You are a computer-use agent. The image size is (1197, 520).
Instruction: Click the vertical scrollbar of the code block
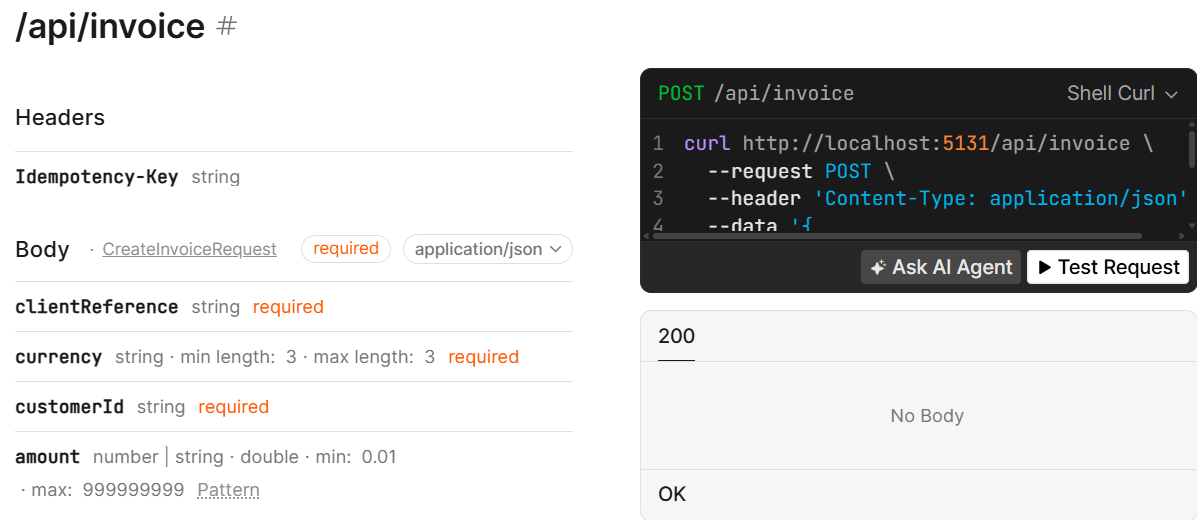1192,148
